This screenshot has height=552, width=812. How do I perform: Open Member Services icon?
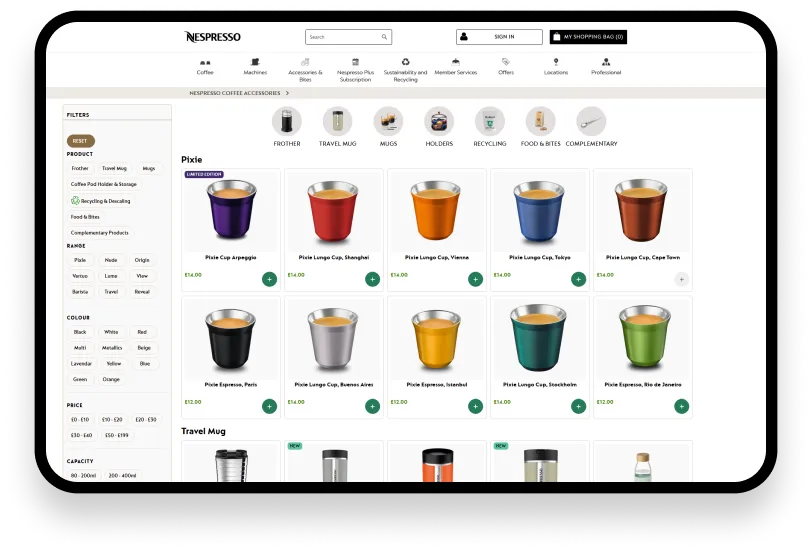click(x=456, y=62)
